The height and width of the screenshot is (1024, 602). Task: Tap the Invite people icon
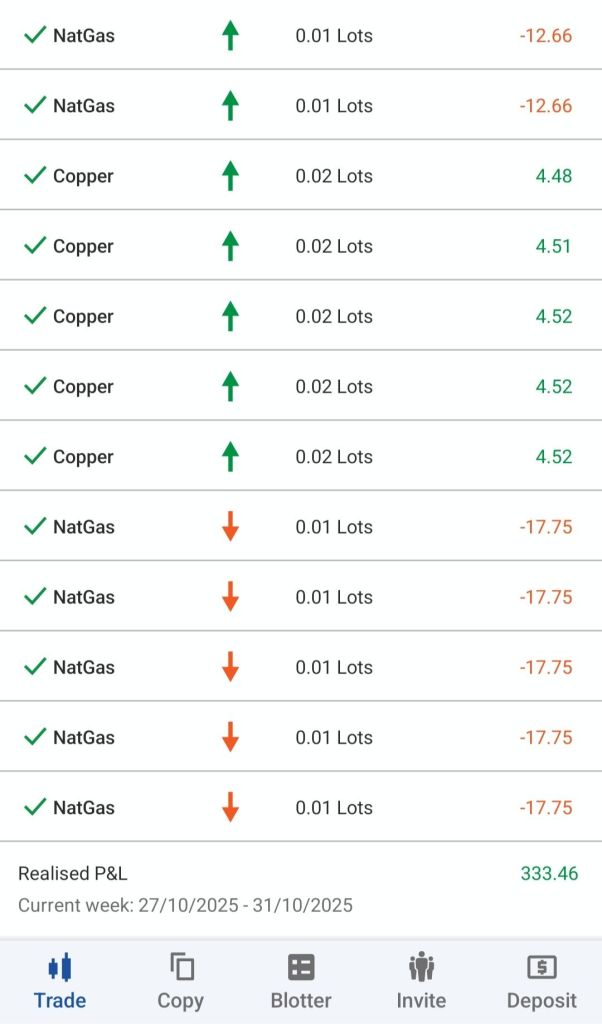421,967
